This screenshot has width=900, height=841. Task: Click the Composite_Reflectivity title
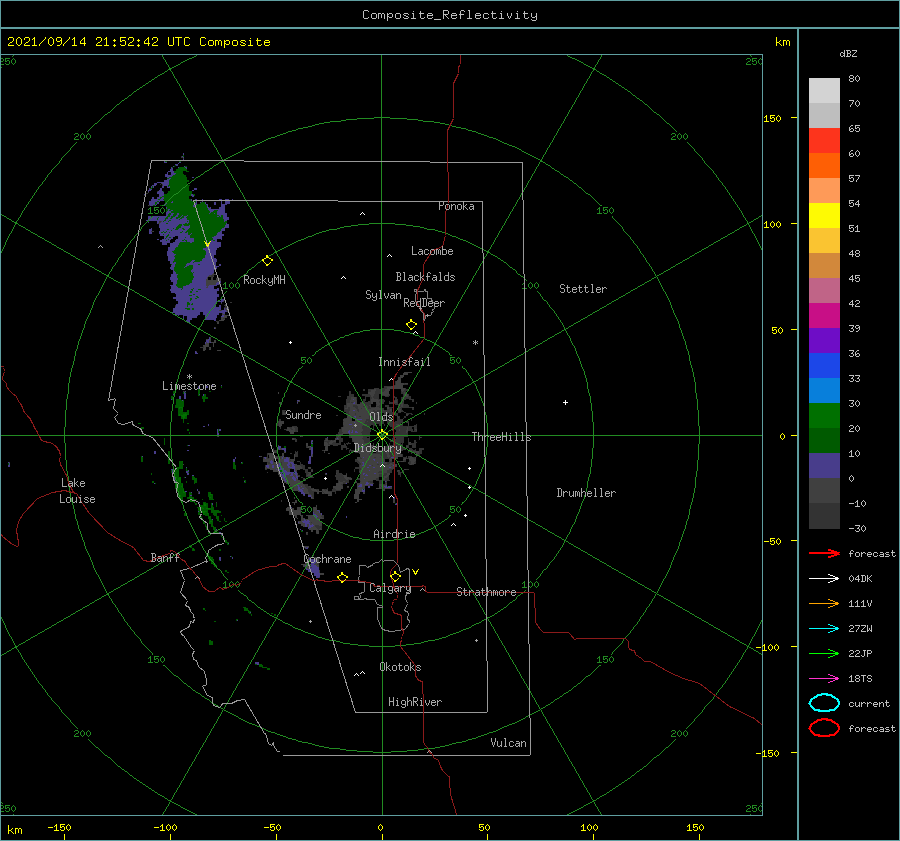[450, 15]
